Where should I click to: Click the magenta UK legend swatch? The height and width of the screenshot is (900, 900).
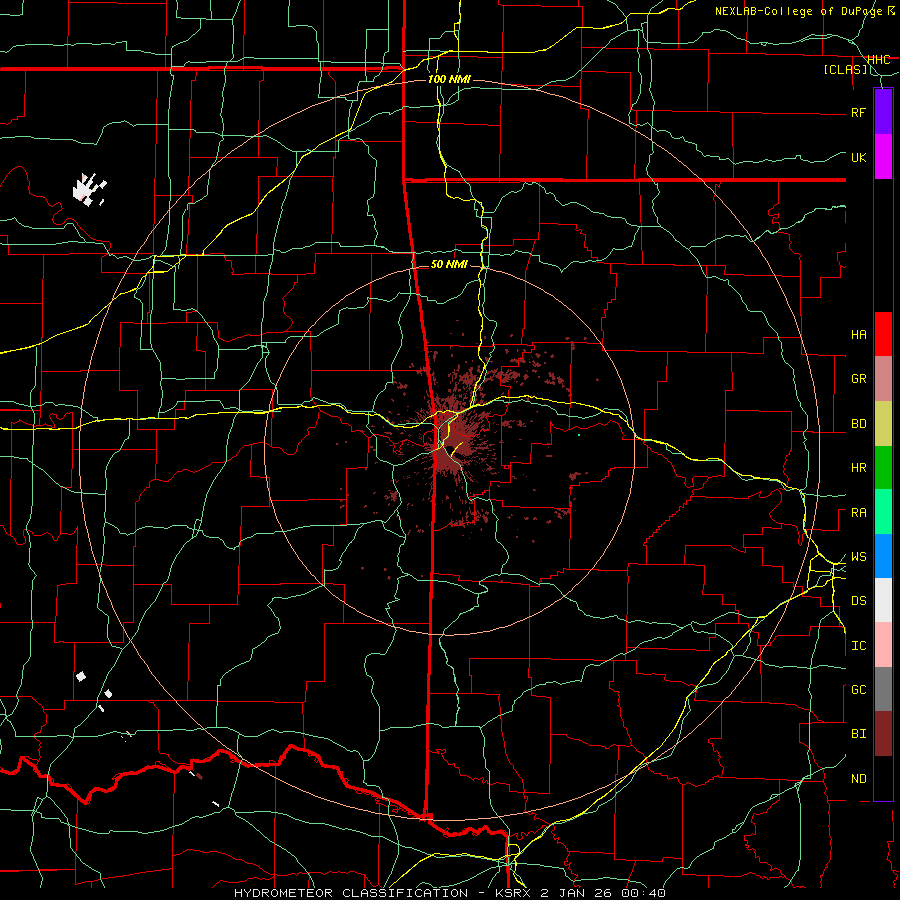pyautogui.click(x=883, y=156)
